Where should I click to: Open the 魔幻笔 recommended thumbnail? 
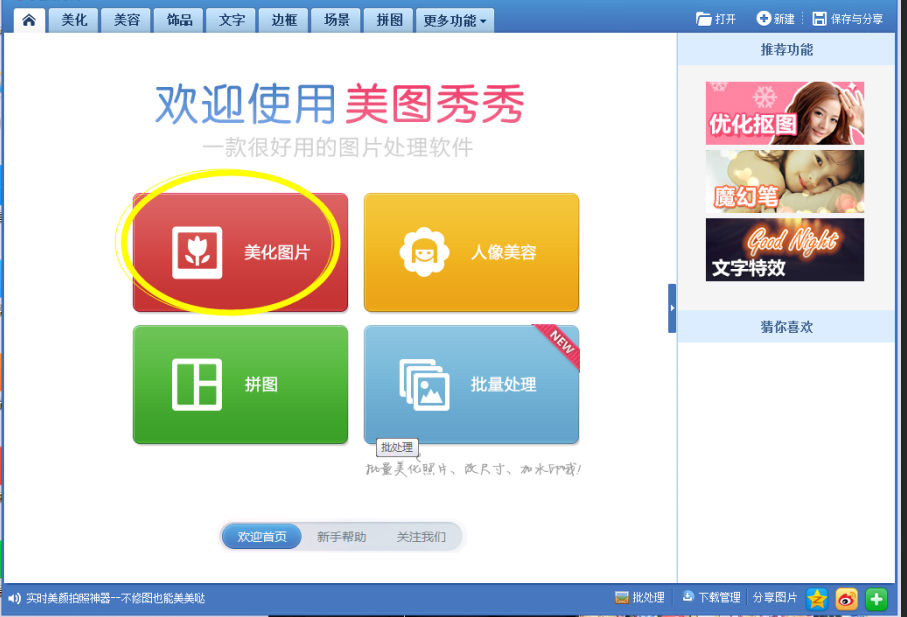pyautogui.click(x=784, y=182)
